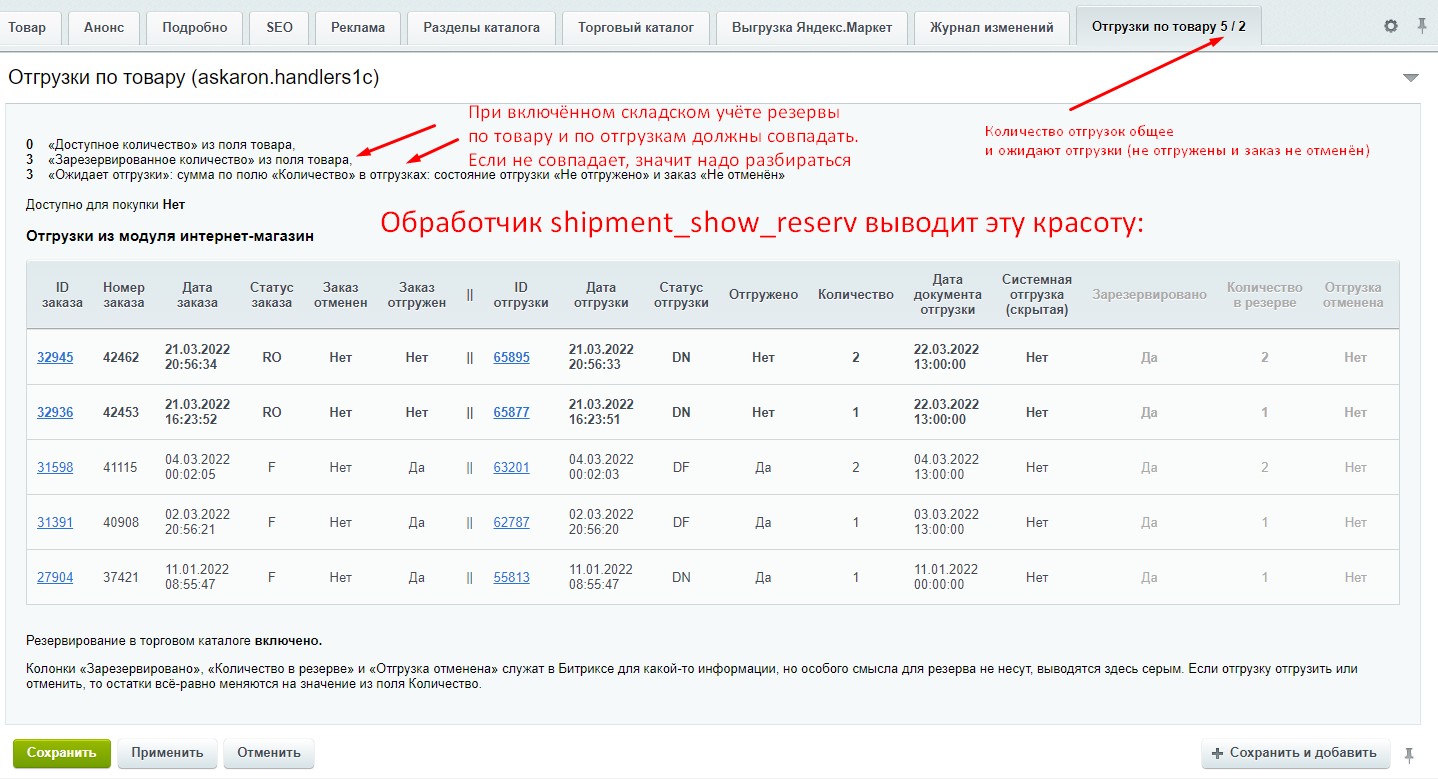This screenshot has height=779, width=1438.
Task: Collapse the Отгрузки по товару section arrow
Action: [x=1410, y=78]
